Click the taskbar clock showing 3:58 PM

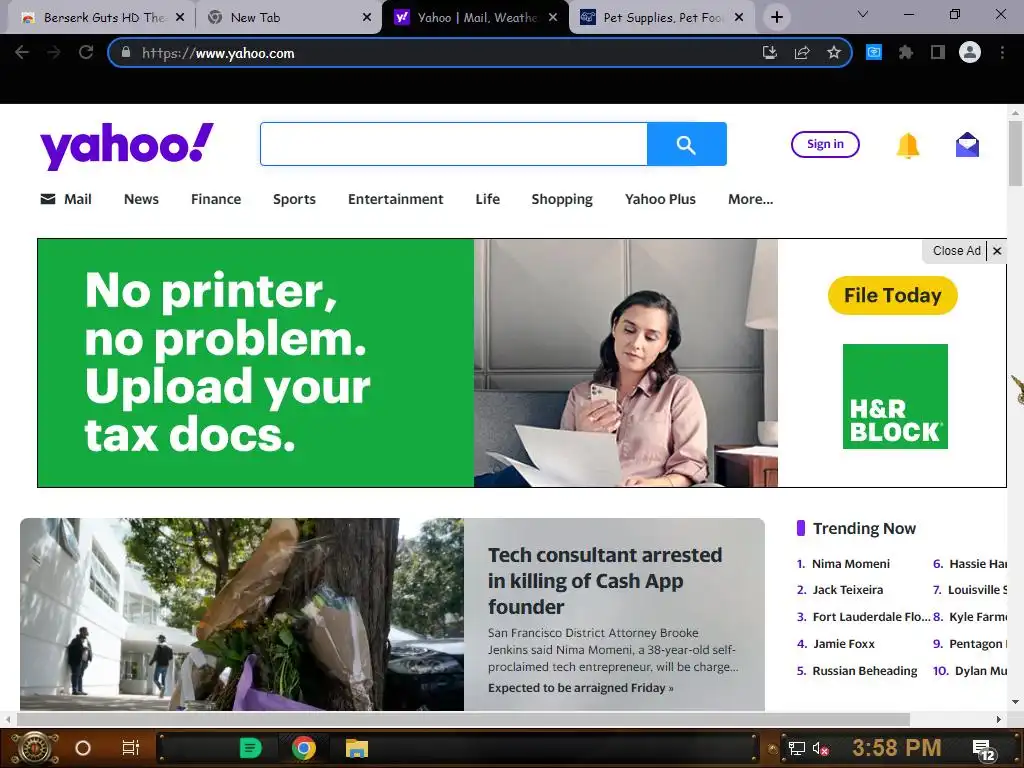coord(897,748)
